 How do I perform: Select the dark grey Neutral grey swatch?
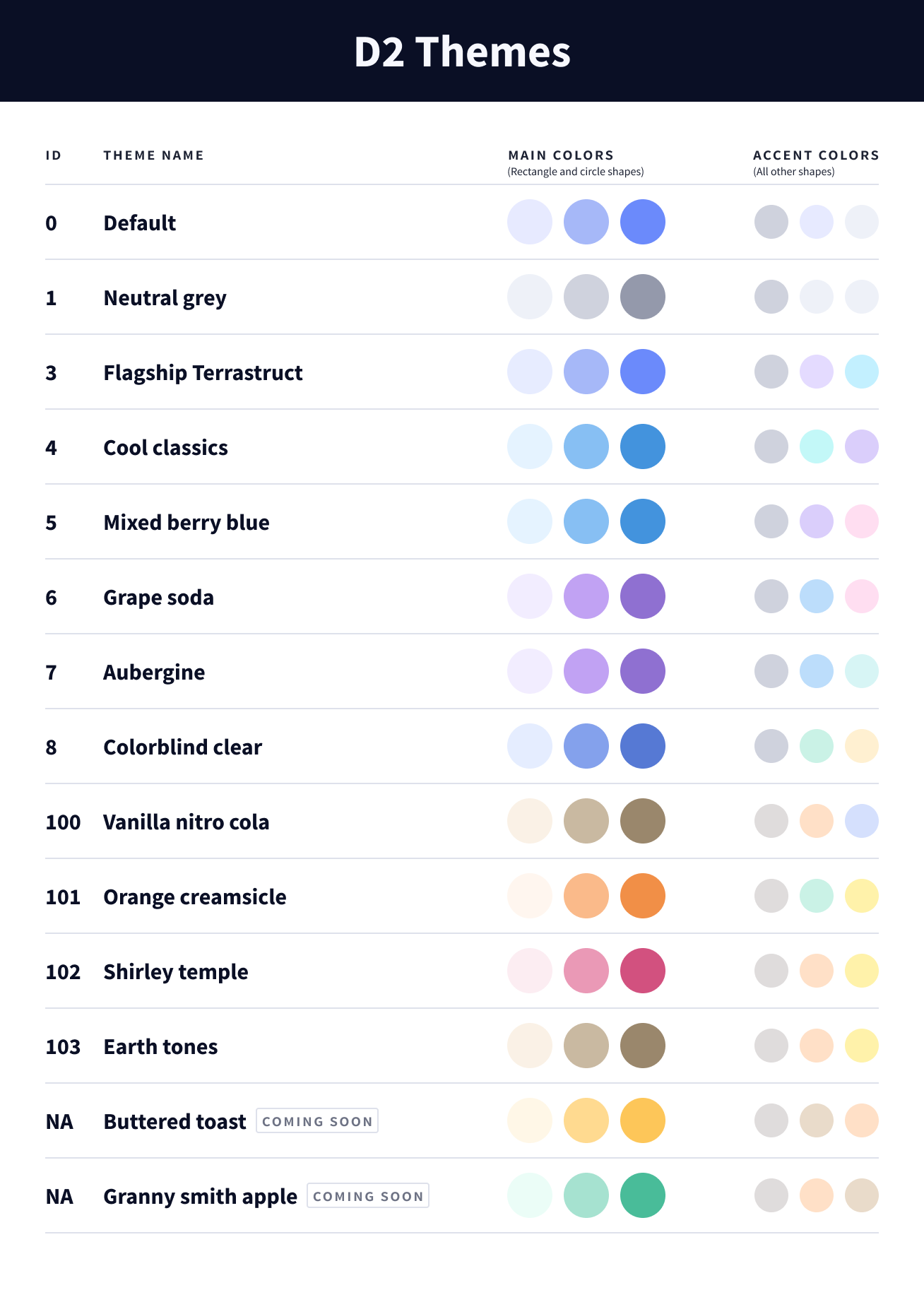click(x=642, y=297)
